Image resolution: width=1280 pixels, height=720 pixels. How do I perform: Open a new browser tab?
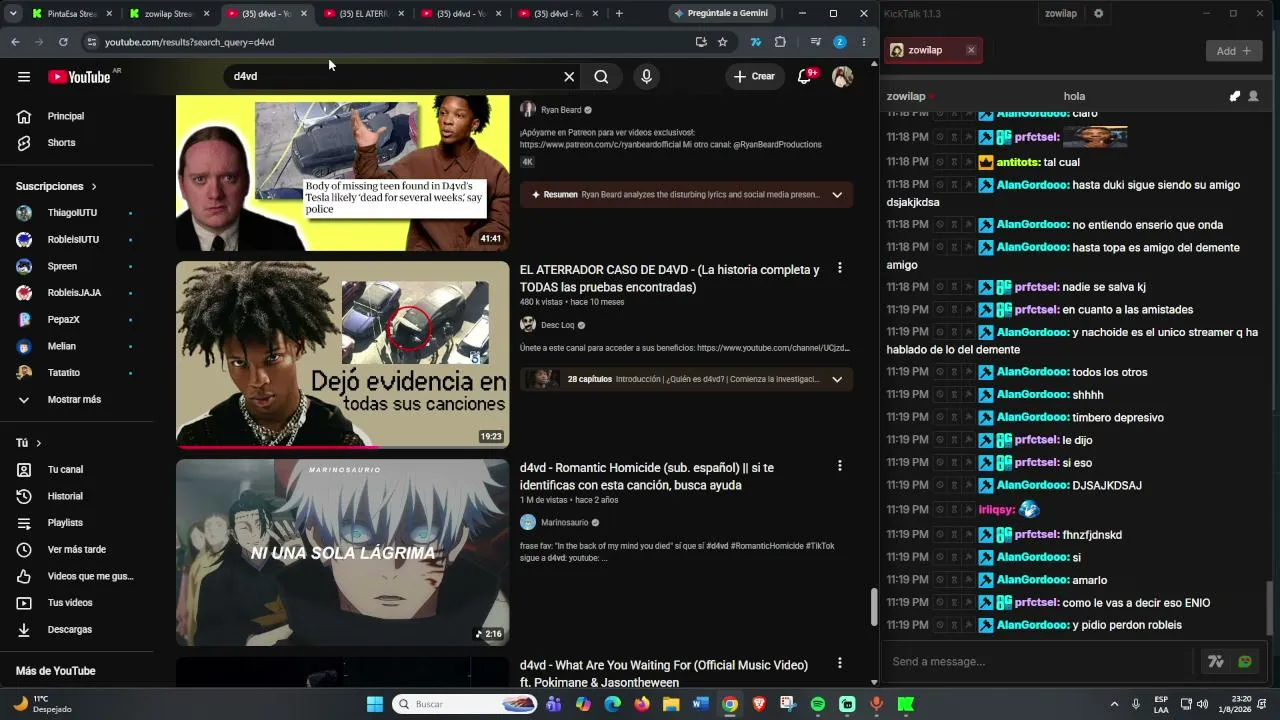[619, 14]
